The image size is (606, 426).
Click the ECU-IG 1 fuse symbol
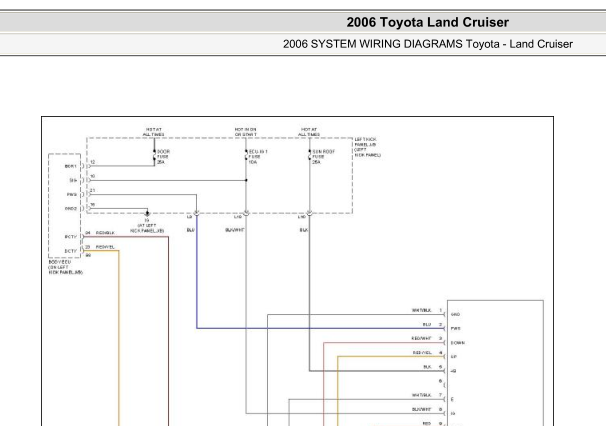246,157
